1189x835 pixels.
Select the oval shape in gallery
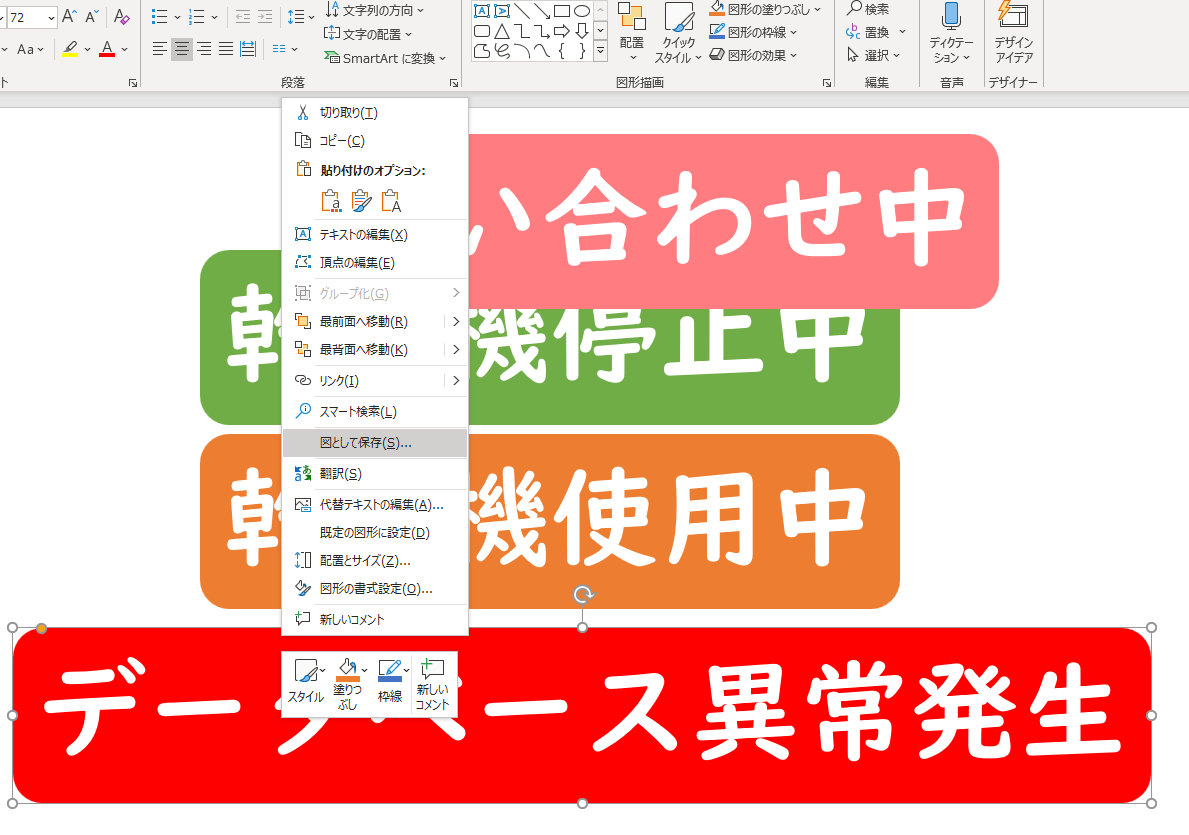[582, 11]
